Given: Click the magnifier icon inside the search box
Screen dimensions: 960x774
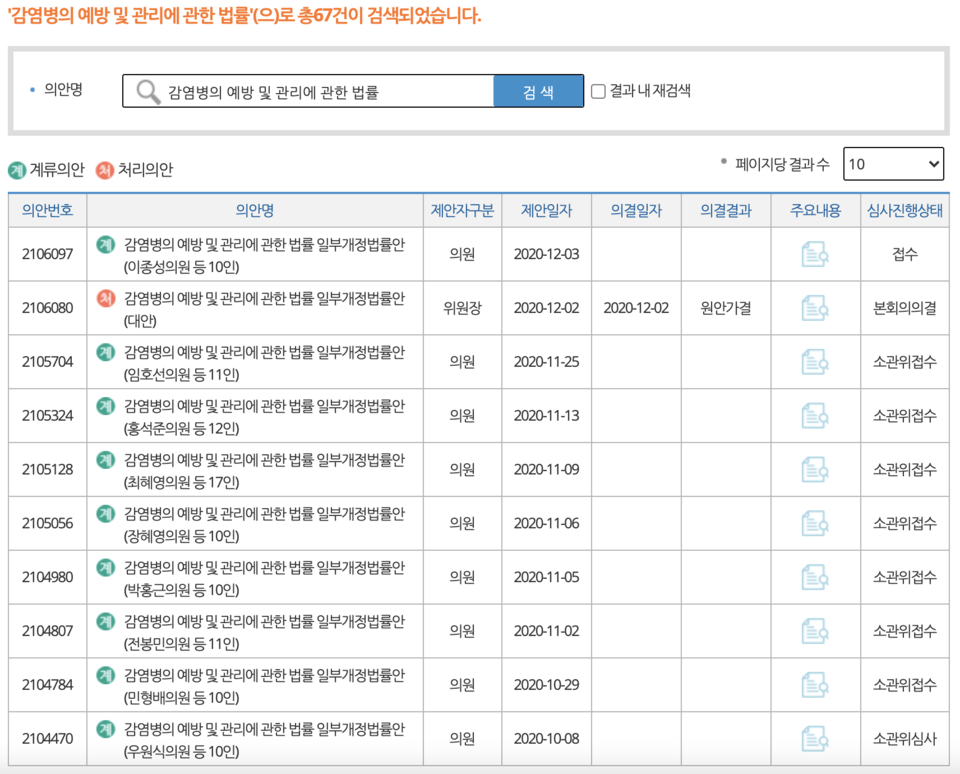Looking at the screenshot, I should pyautogui.click(x=148, y=90).
